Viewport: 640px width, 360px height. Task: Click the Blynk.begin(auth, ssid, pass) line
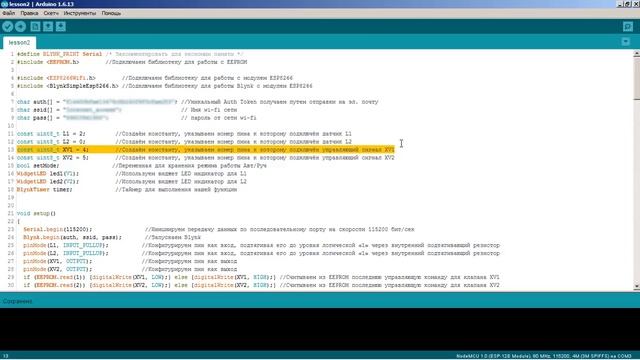(x=112, y=237)
